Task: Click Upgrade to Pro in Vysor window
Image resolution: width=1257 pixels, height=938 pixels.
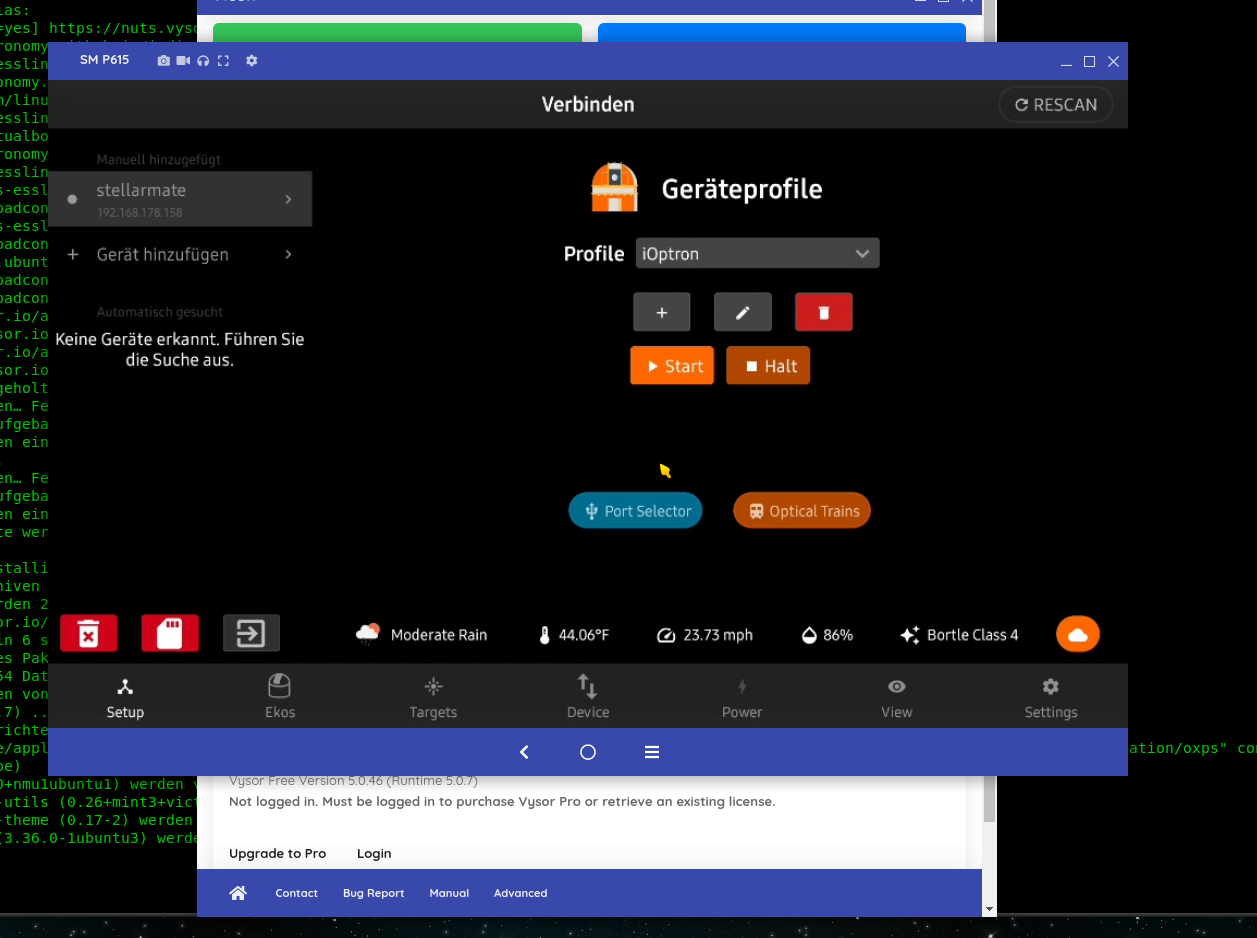Action: [278, 853]
